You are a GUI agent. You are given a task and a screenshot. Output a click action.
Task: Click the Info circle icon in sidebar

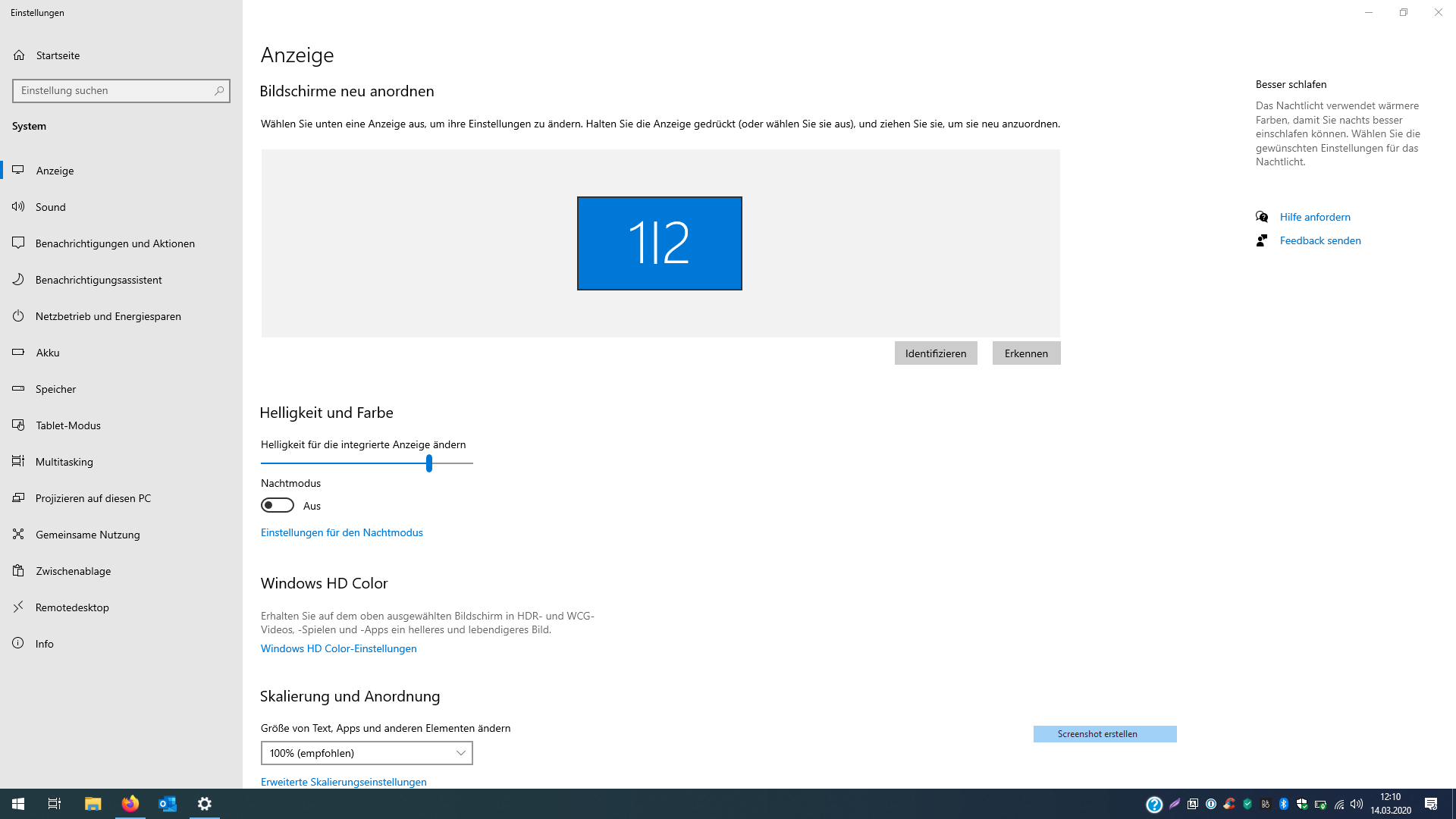[x=18, y=643]
